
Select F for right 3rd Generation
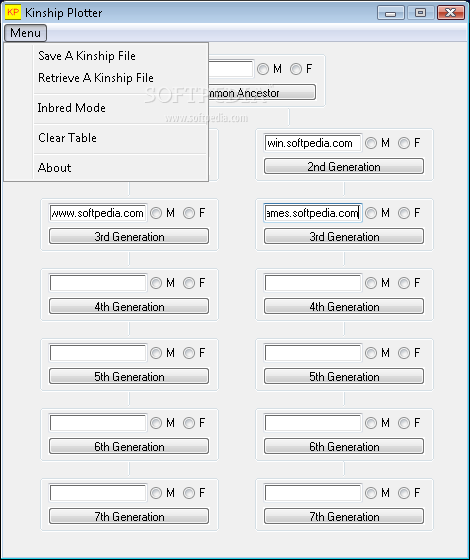404,213
